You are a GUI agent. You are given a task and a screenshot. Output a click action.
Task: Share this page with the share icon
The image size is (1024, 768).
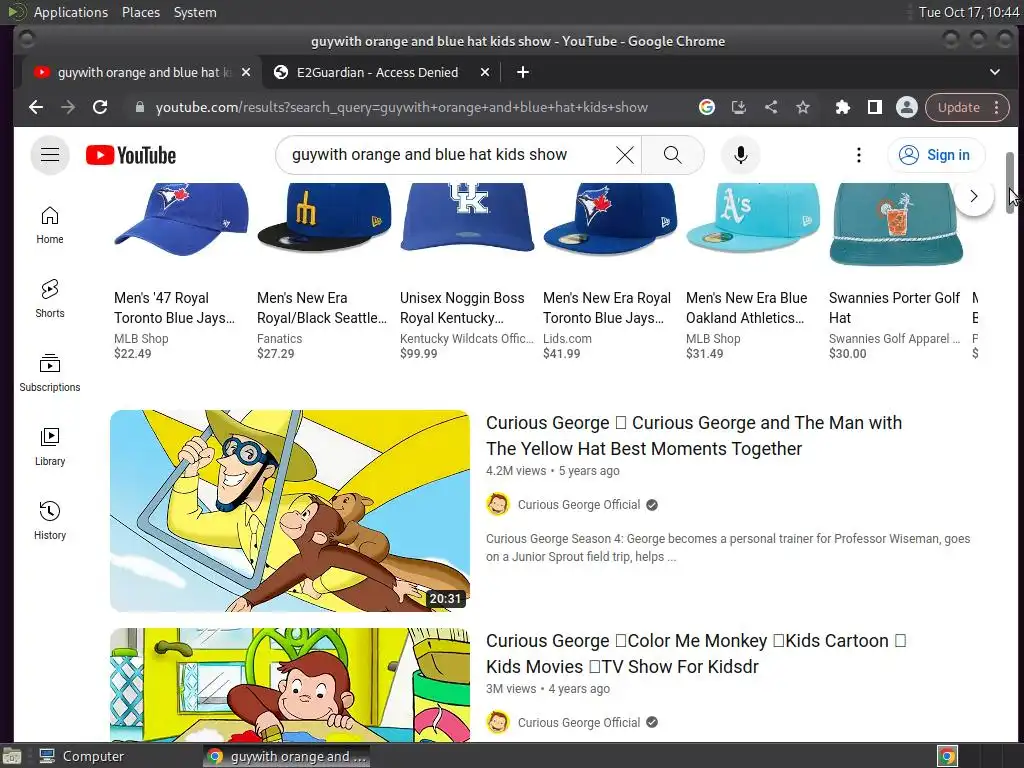click(x=771, y=107)
